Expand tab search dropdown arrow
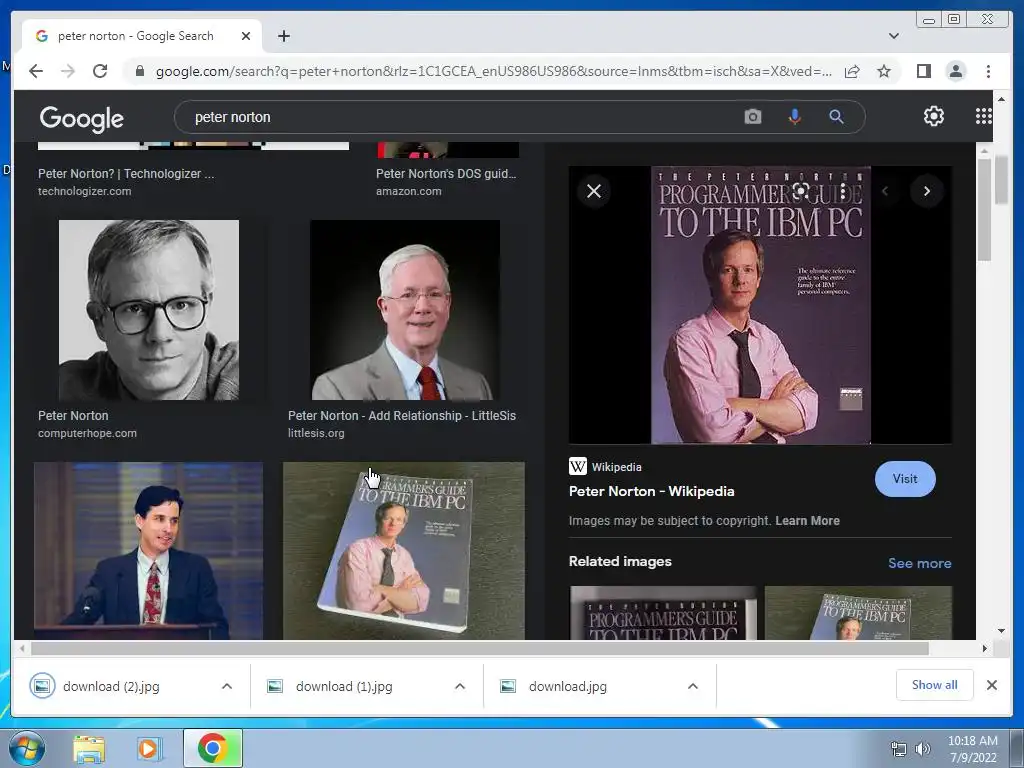1024x768 pixels. point(893,36)
